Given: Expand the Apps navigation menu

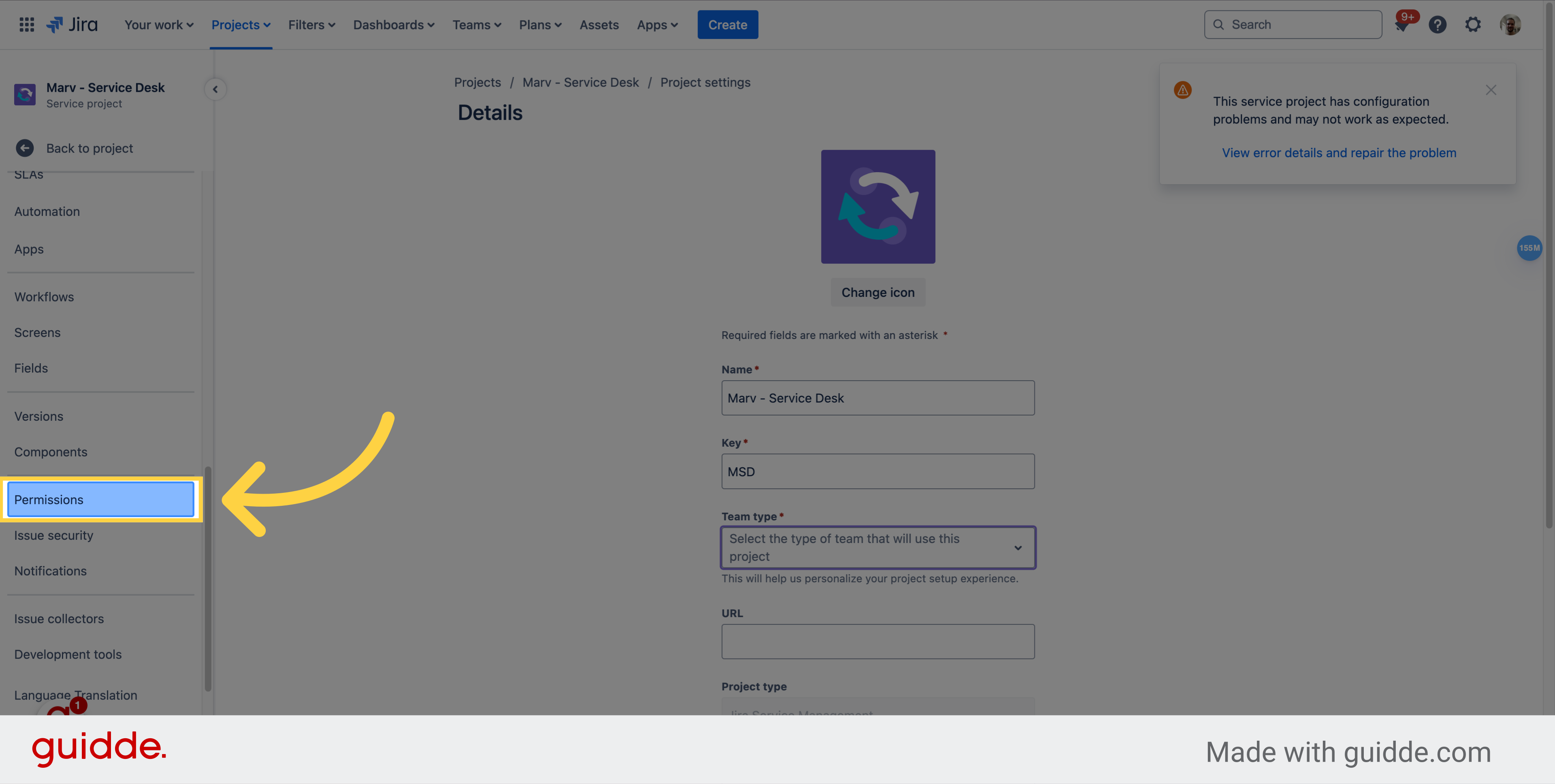Looking at the screenshot, I should (656, 24).
